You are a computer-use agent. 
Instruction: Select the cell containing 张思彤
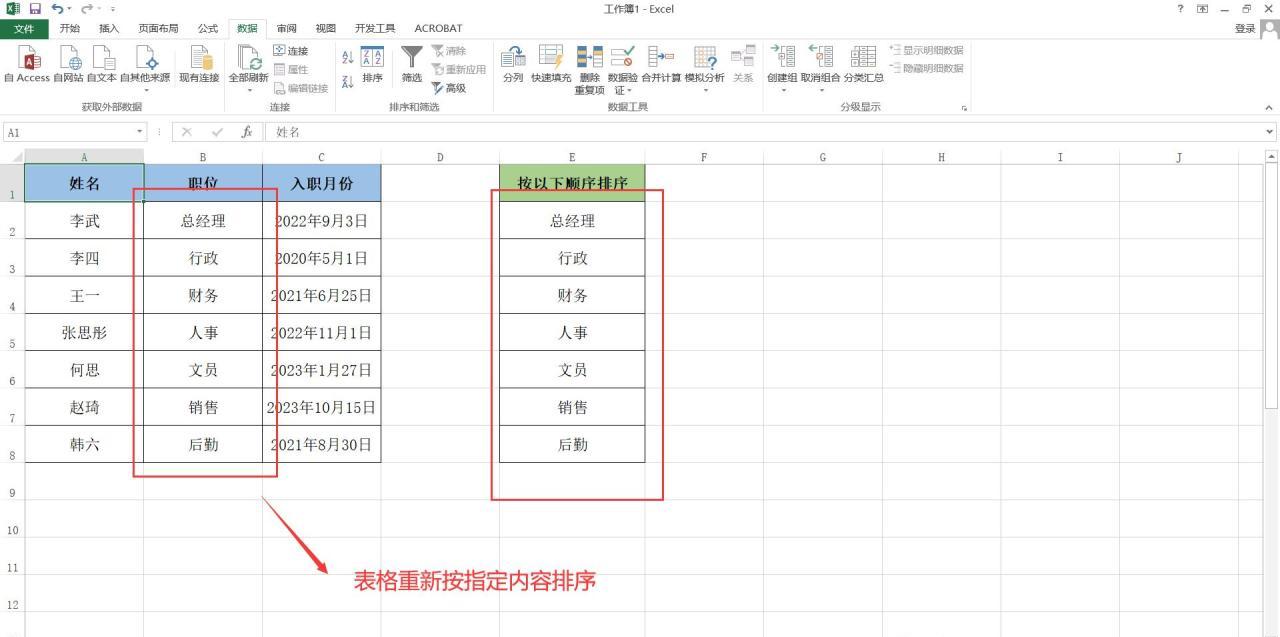tap(84, 333)
